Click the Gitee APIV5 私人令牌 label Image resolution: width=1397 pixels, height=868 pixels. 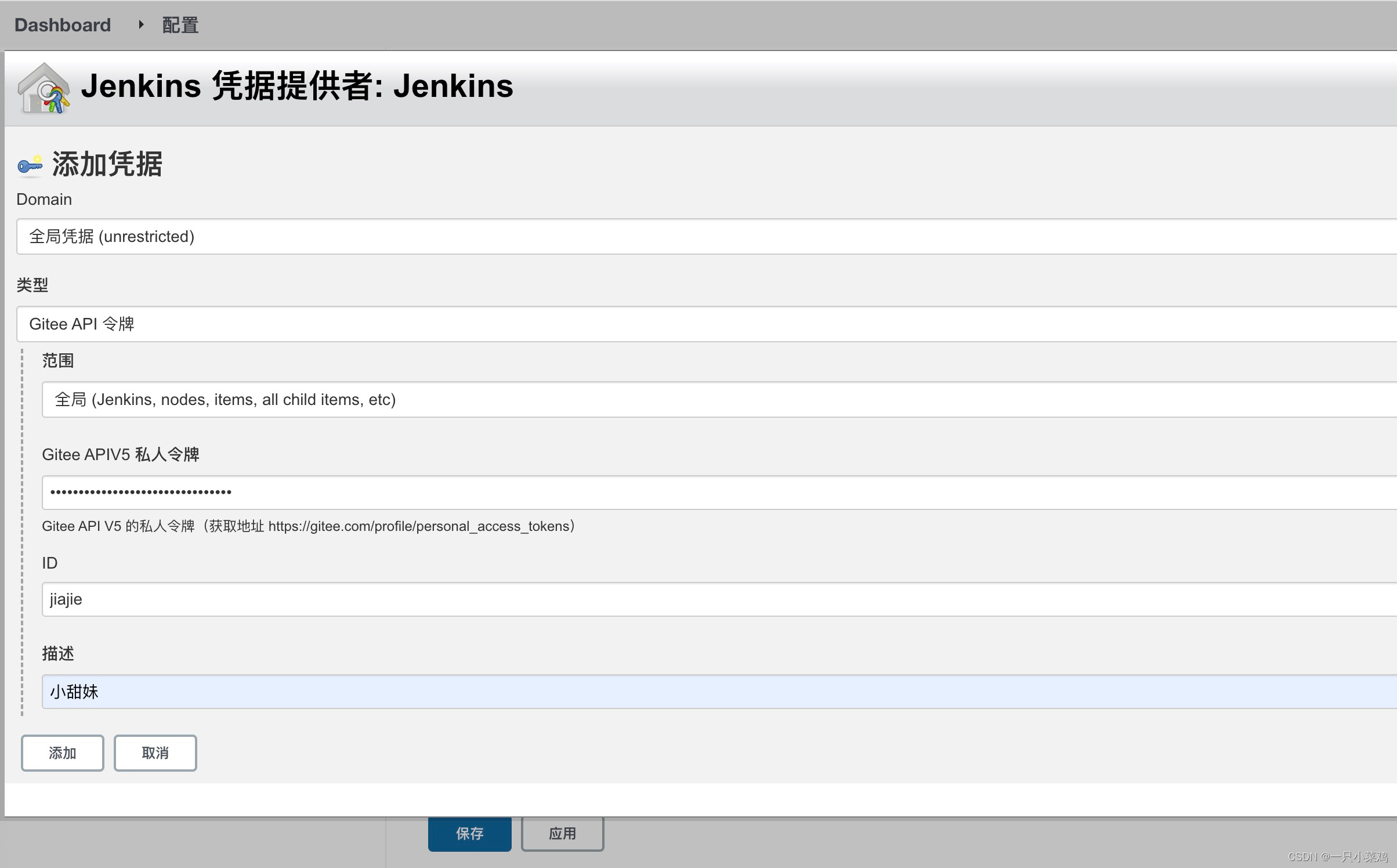click(121, 454)
